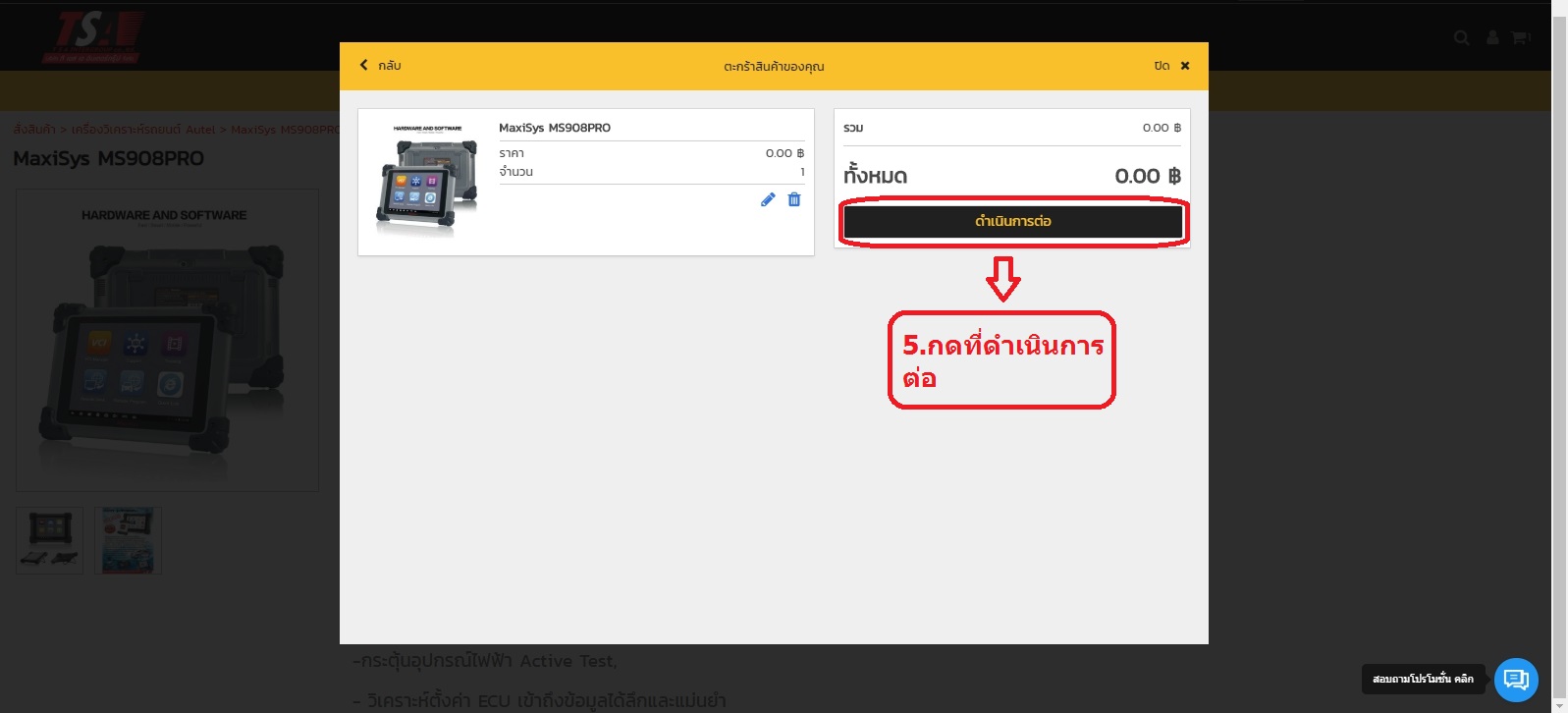Open the user account icon in header
This screenshot has width=1568, height=713.
(x=1492, y=37)
